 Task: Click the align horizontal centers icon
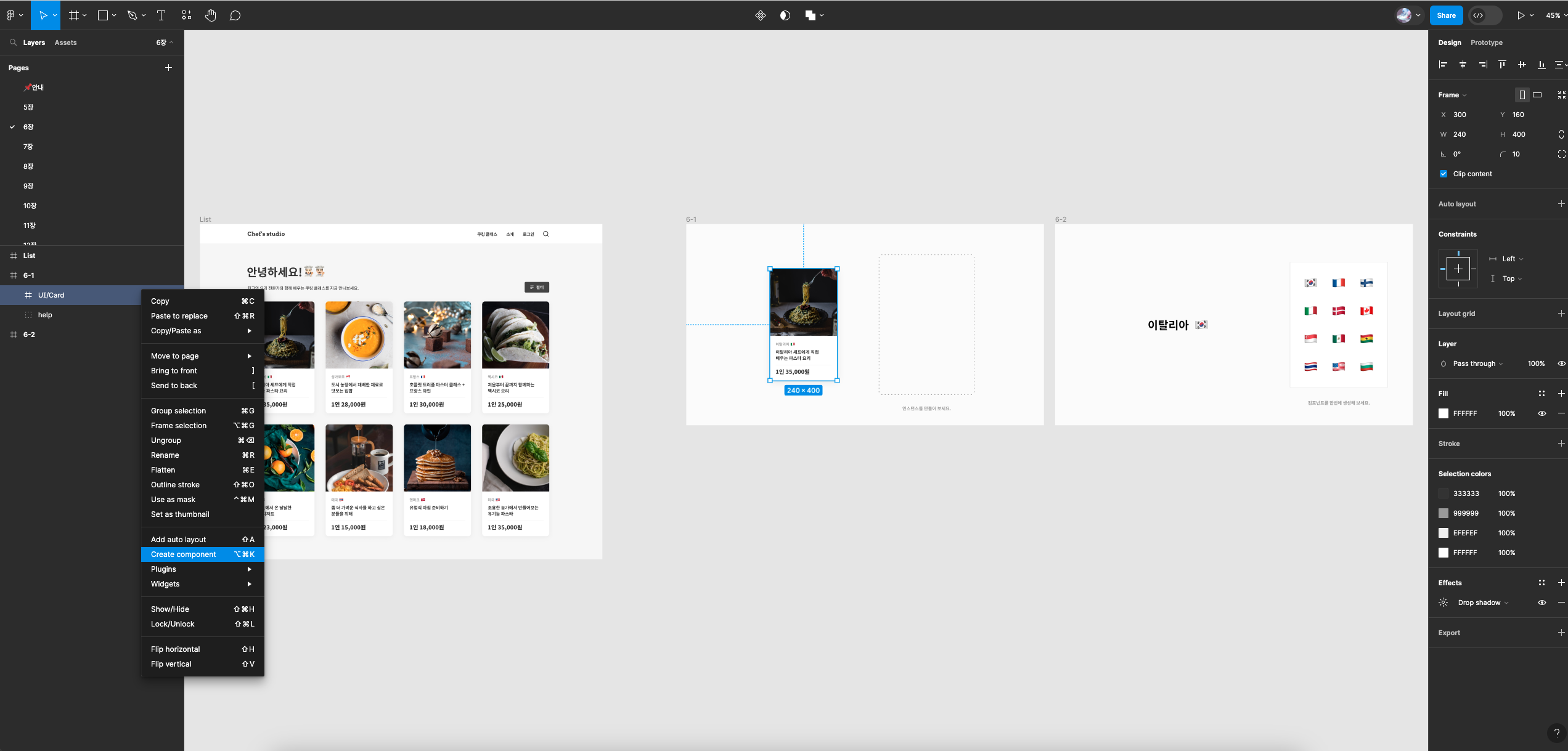1463,64
